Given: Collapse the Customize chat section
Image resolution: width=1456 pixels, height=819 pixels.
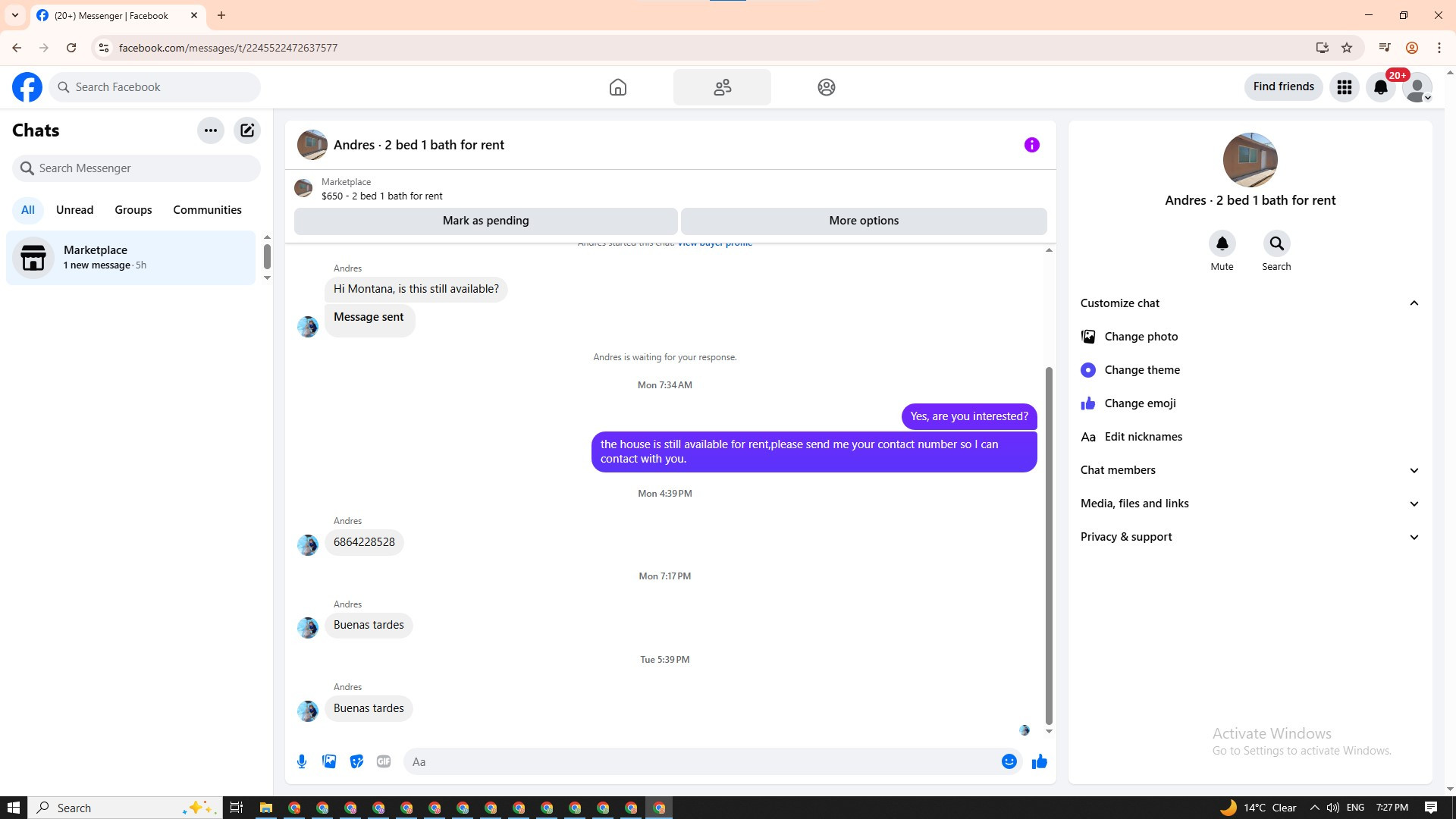Looking at the screenshot, I should pyautogui.click(x=1414, y=303).
